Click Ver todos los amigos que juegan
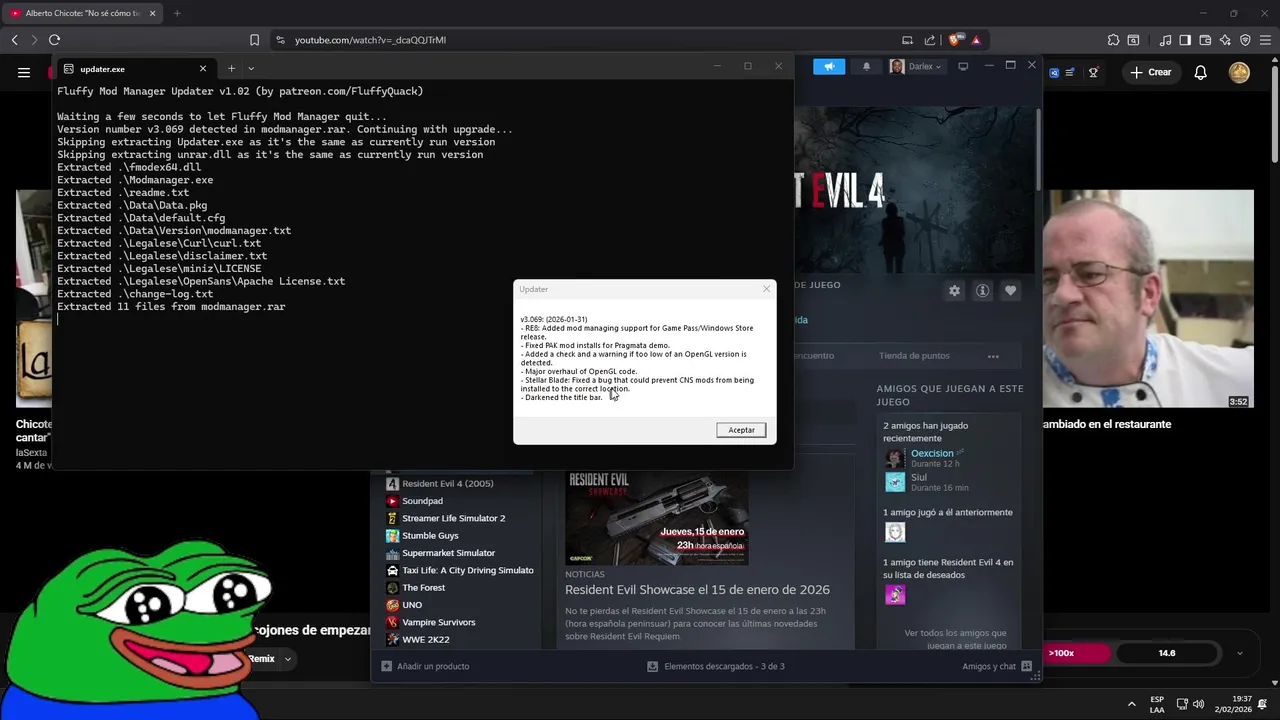Image resolution: width=1280 pixels, height=720 pixels. click(955, 639)
